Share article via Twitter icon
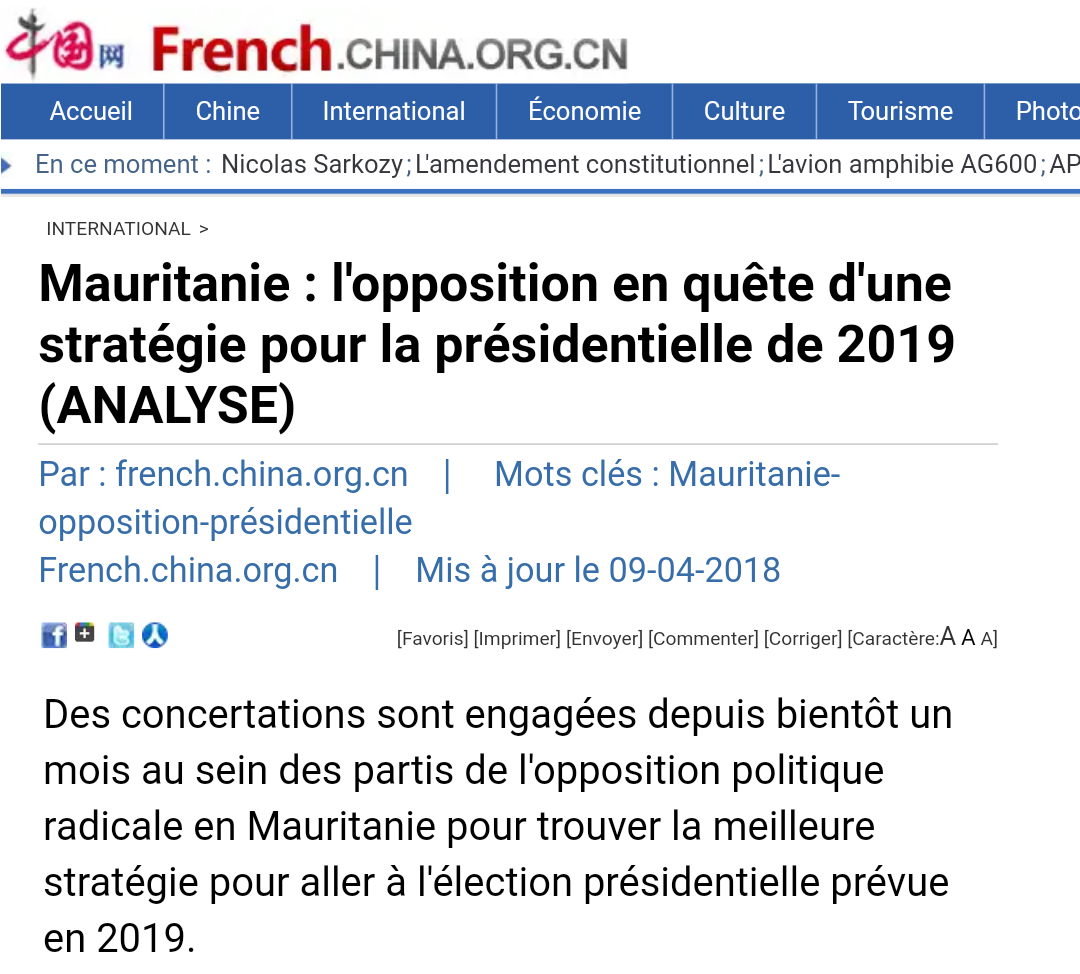Screen dimensions: 1080x974 [121, 635]
